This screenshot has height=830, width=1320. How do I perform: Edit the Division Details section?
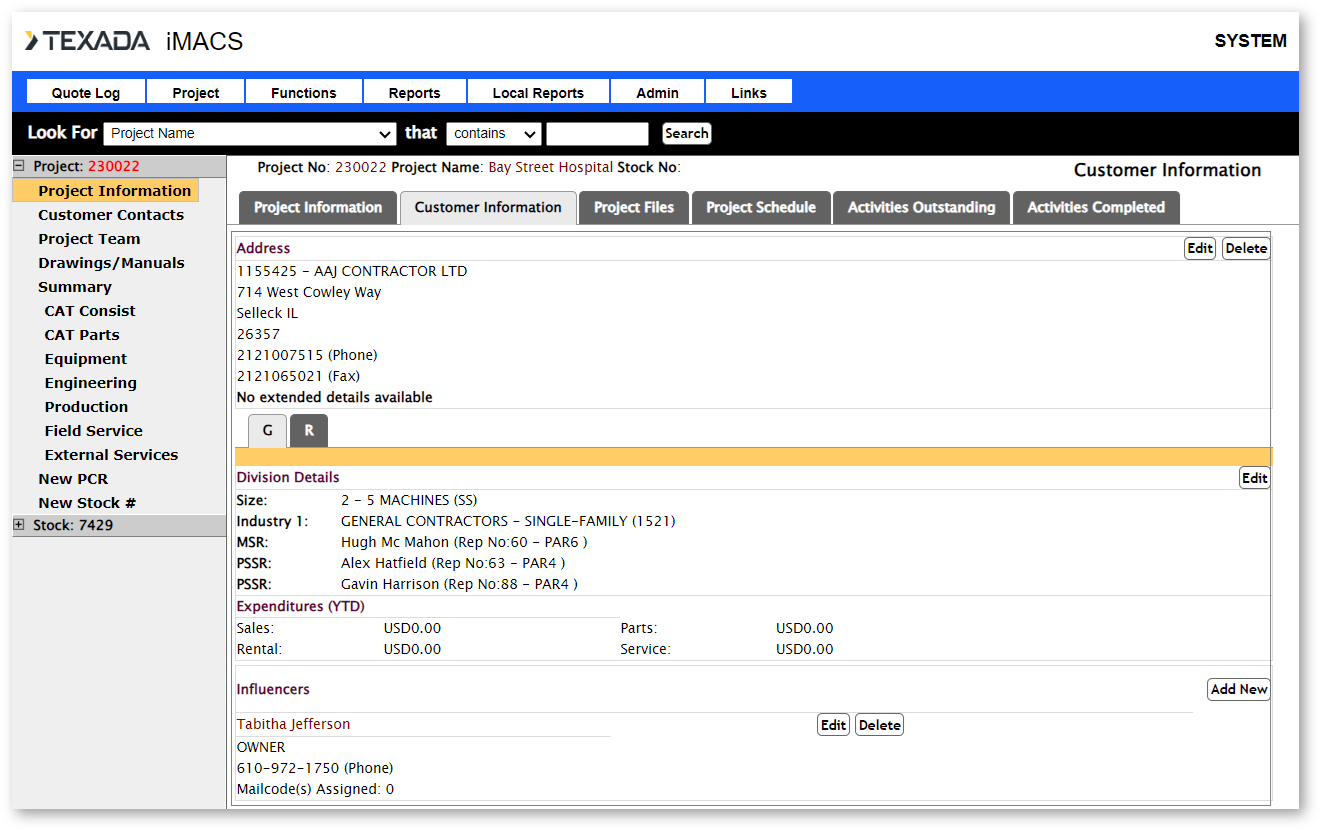point(1254,478)
